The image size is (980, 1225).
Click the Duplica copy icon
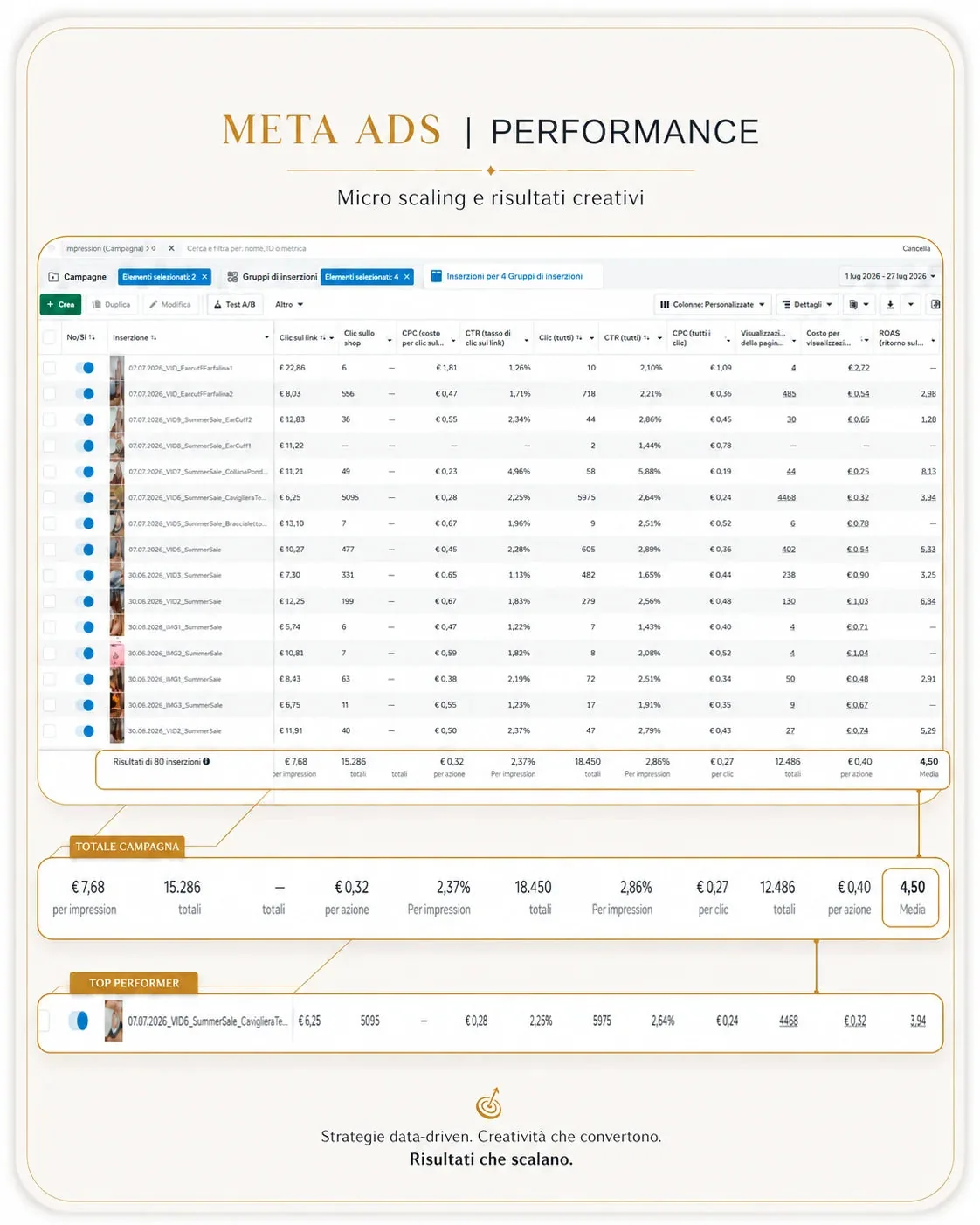click(x=97, y=305)
